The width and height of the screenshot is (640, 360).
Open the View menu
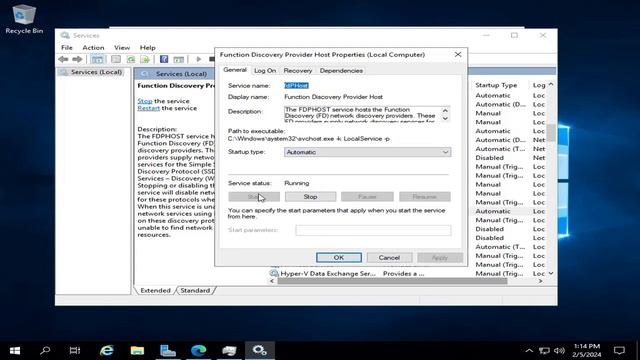[122, 47]
